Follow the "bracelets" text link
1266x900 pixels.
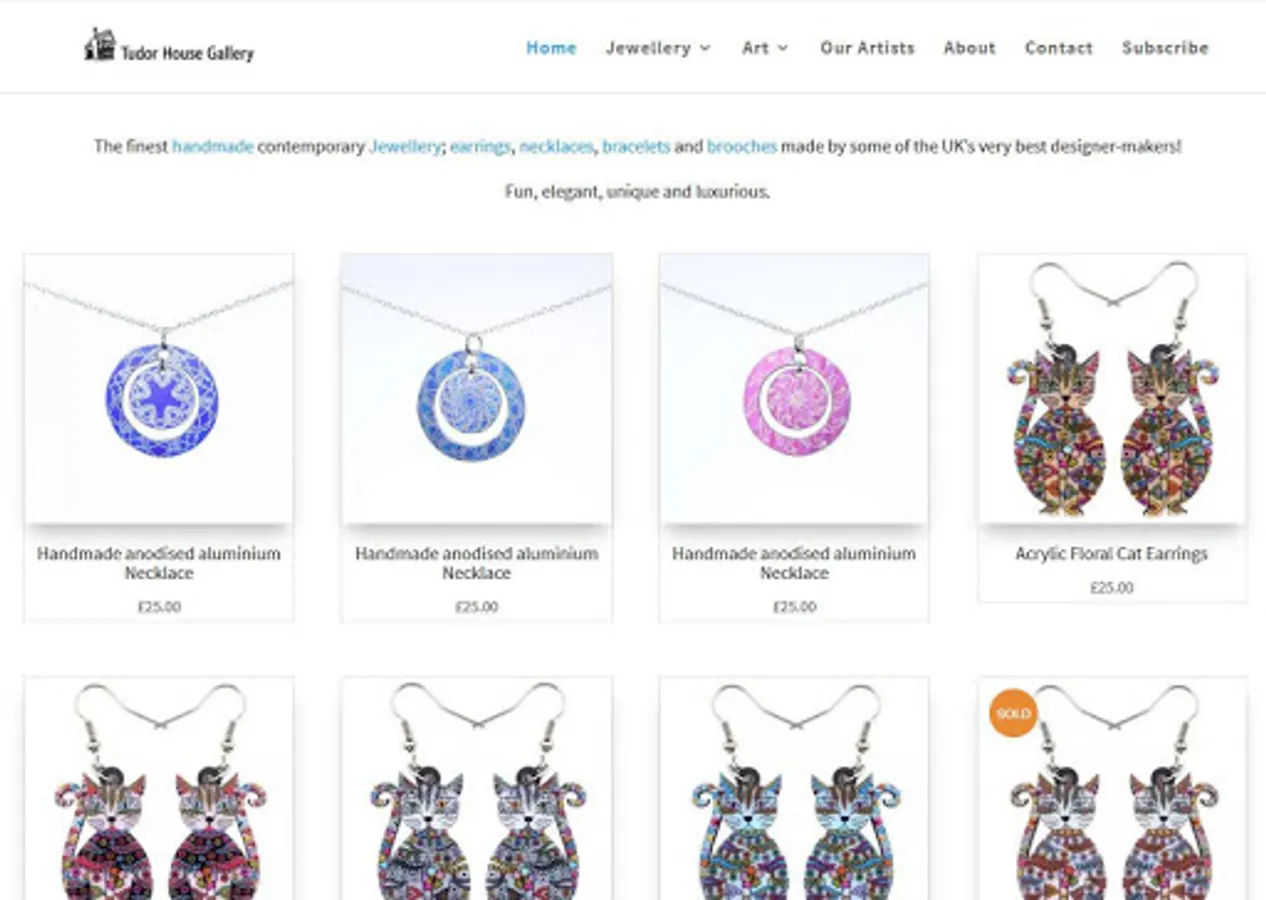pyautogui.click(x=636, y=146)
